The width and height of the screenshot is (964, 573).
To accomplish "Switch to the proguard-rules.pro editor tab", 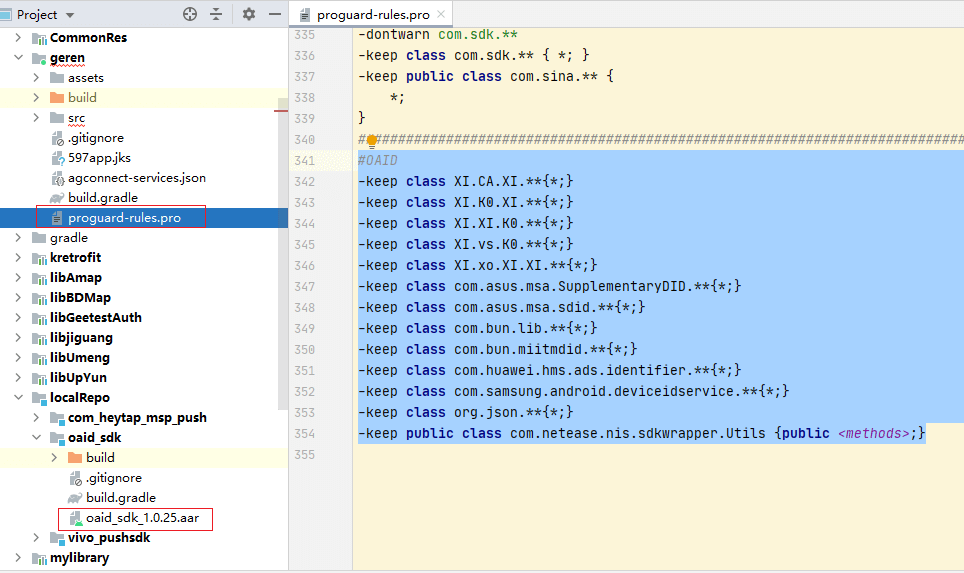I will click(373, 14).
